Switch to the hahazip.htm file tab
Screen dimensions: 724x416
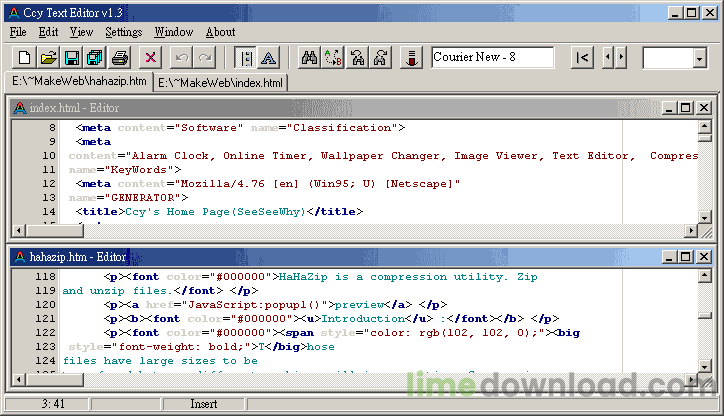coord(79,81)
